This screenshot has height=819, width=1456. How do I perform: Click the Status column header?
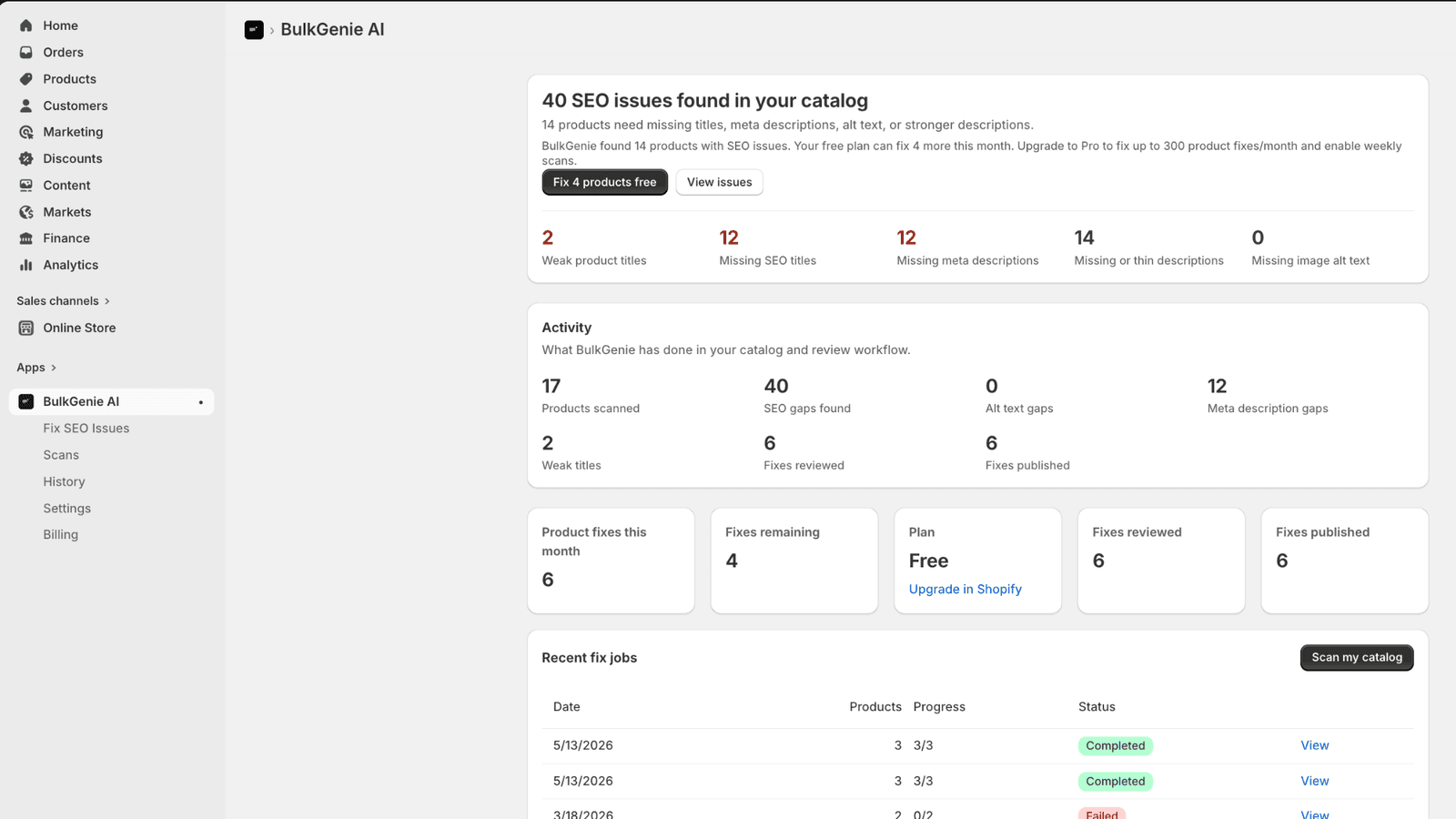point(1097,707)
